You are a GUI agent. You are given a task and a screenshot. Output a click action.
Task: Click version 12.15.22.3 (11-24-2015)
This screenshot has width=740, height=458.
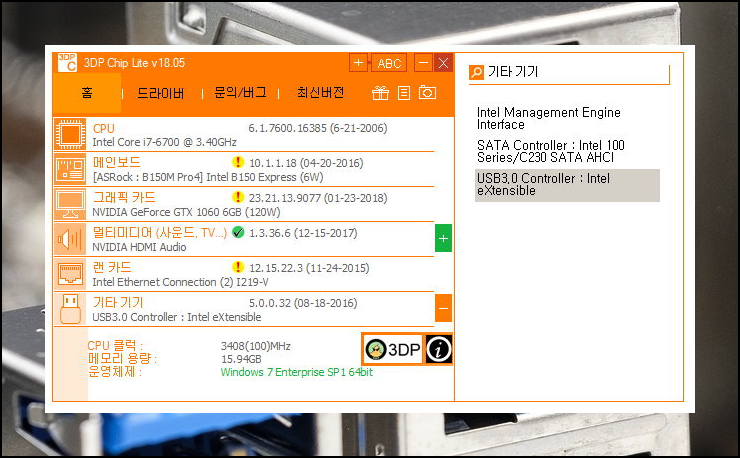click(309, 268)
